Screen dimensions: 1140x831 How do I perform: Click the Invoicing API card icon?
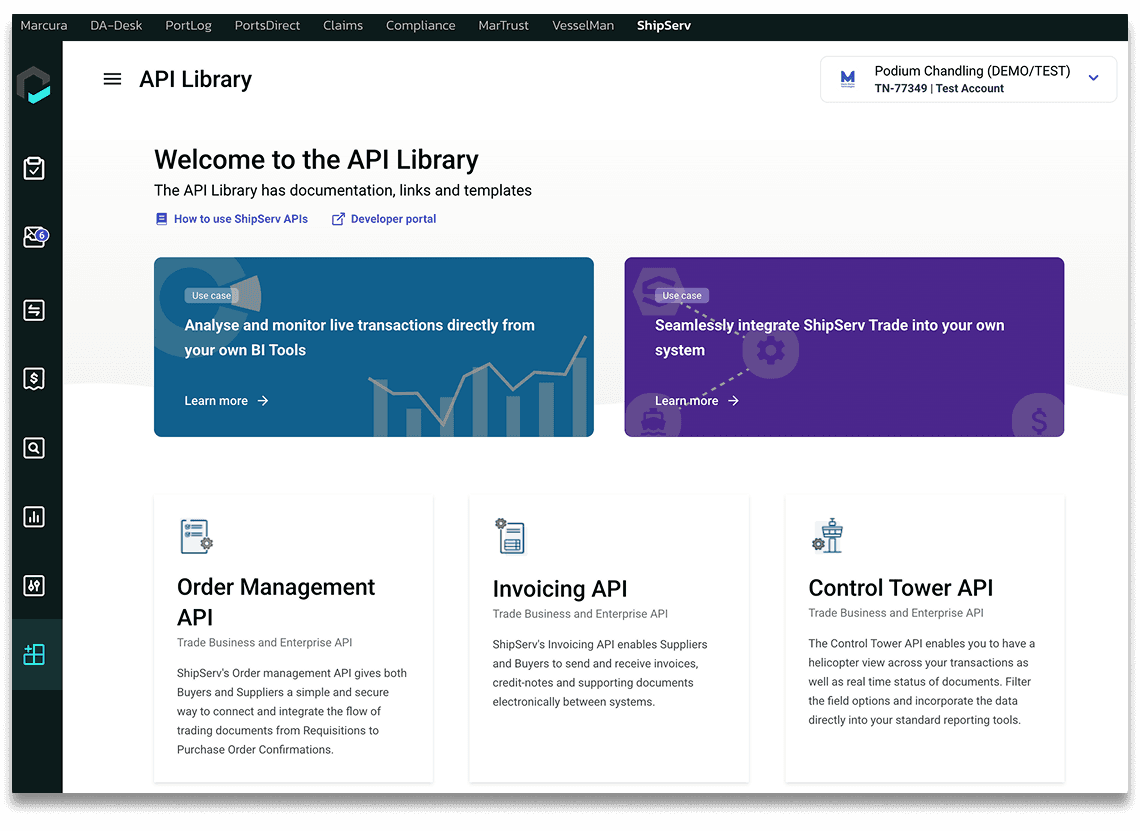[x=510, y=537]
